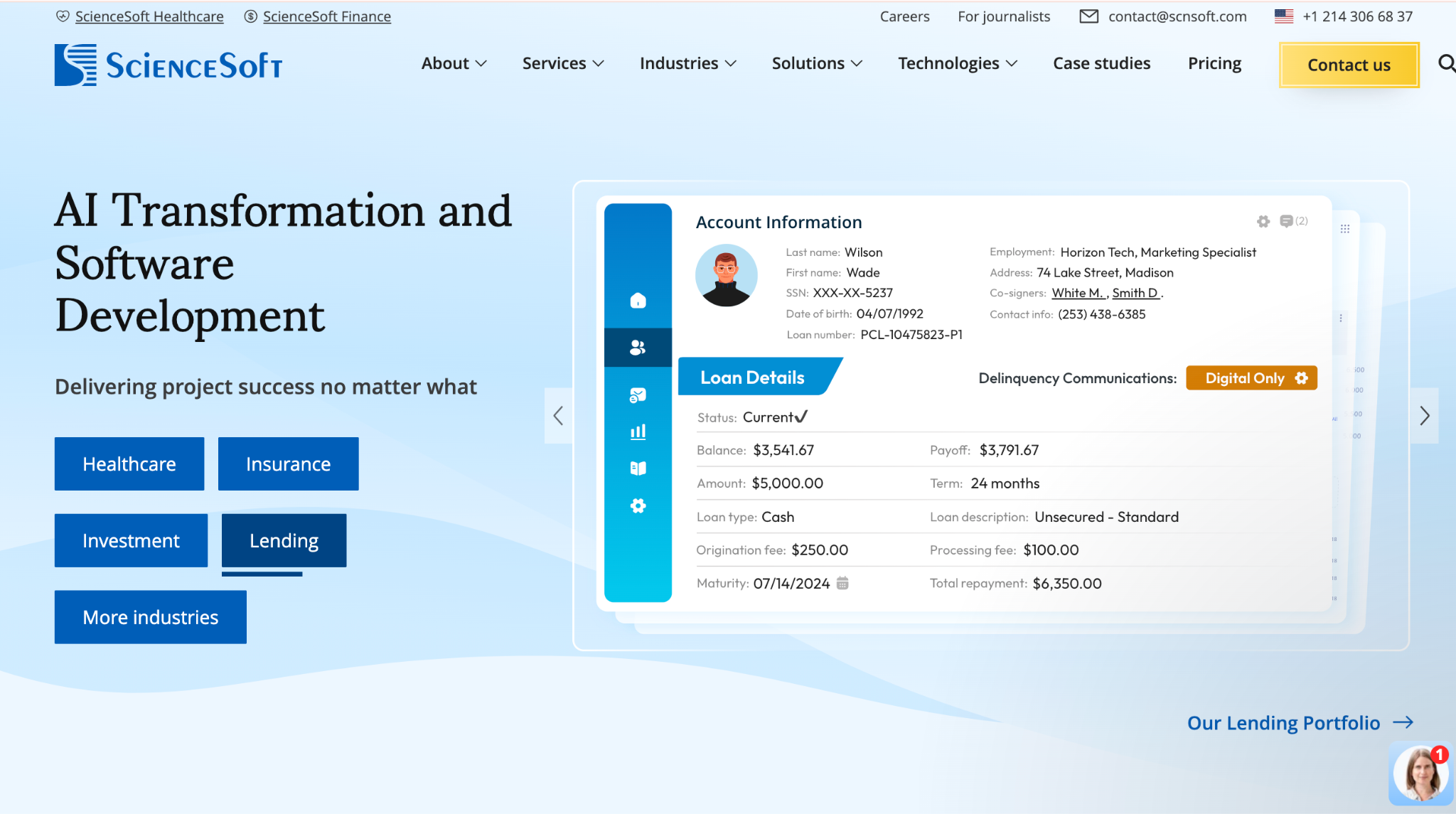Show the previous carousel slide
Screen dimensions: 1456x814
pos(559,416)
